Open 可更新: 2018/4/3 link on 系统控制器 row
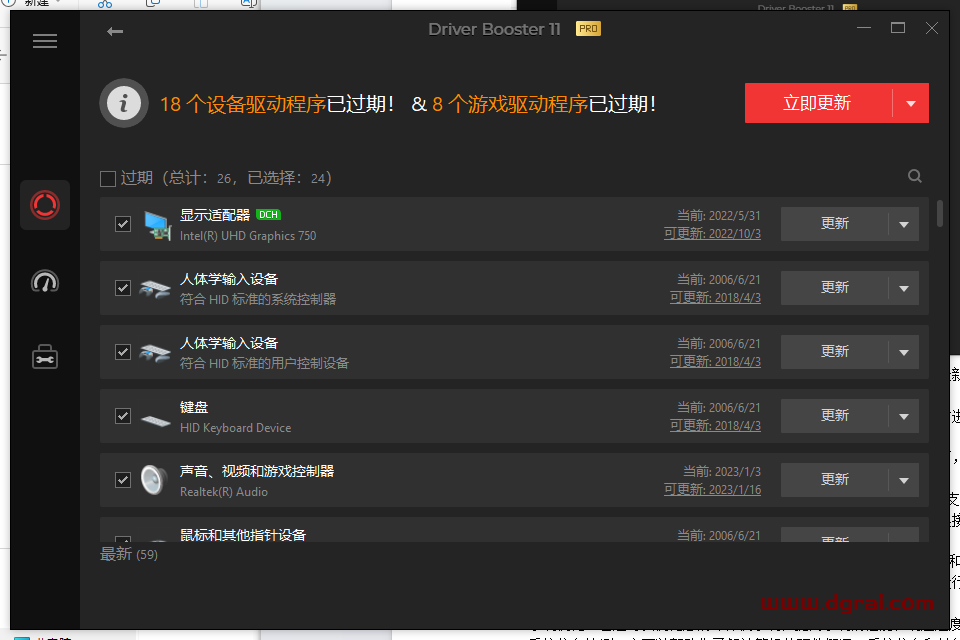The image size is (960, 640). pyautogui.click(x=715, y=298)
